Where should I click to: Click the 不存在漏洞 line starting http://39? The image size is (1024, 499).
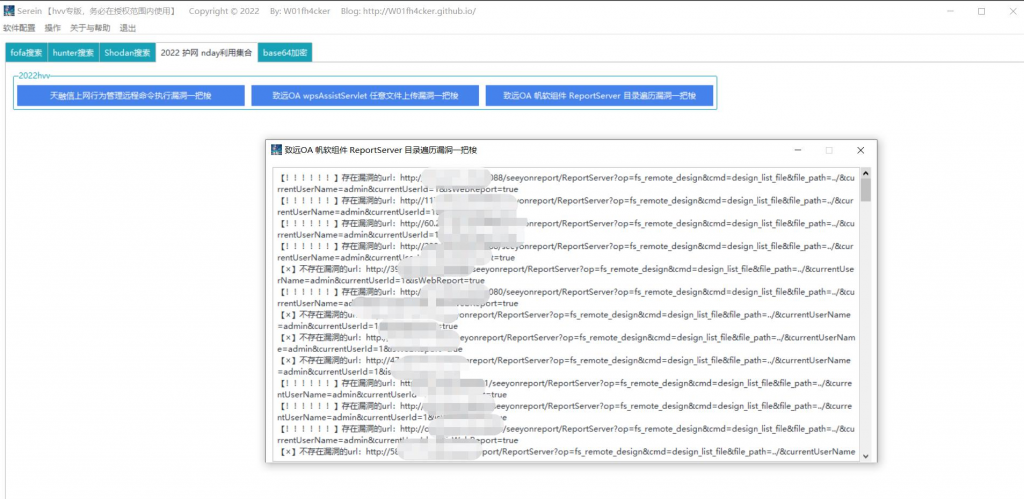click(x=566, y=274)
